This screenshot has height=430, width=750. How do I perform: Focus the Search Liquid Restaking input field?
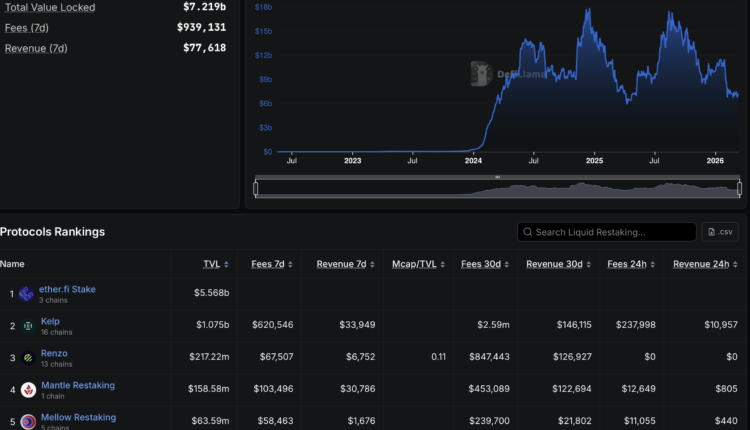(612, 232)
